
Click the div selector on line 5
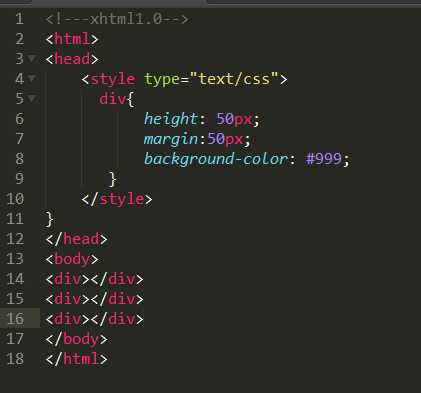coord(113,99)
